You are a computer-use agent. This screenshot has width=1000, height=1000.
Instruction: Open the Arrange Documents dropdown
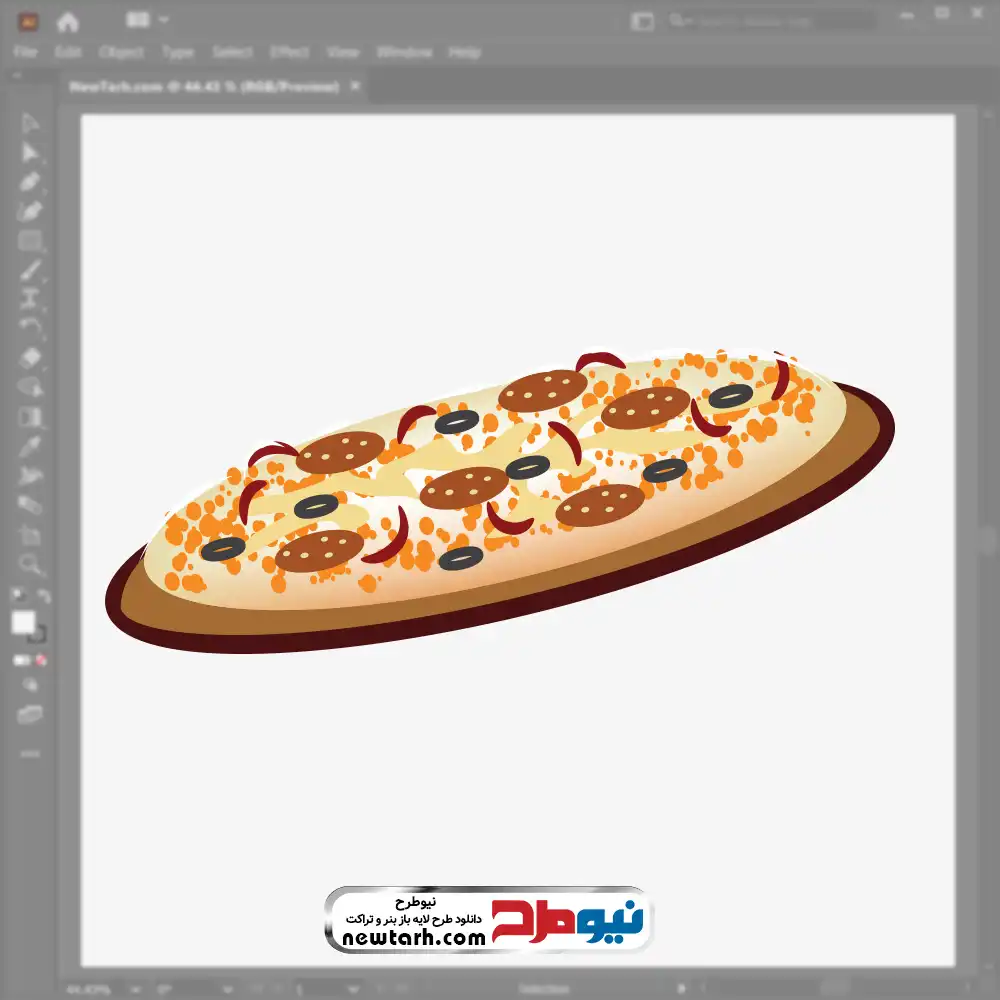click(x=148, y=20)
